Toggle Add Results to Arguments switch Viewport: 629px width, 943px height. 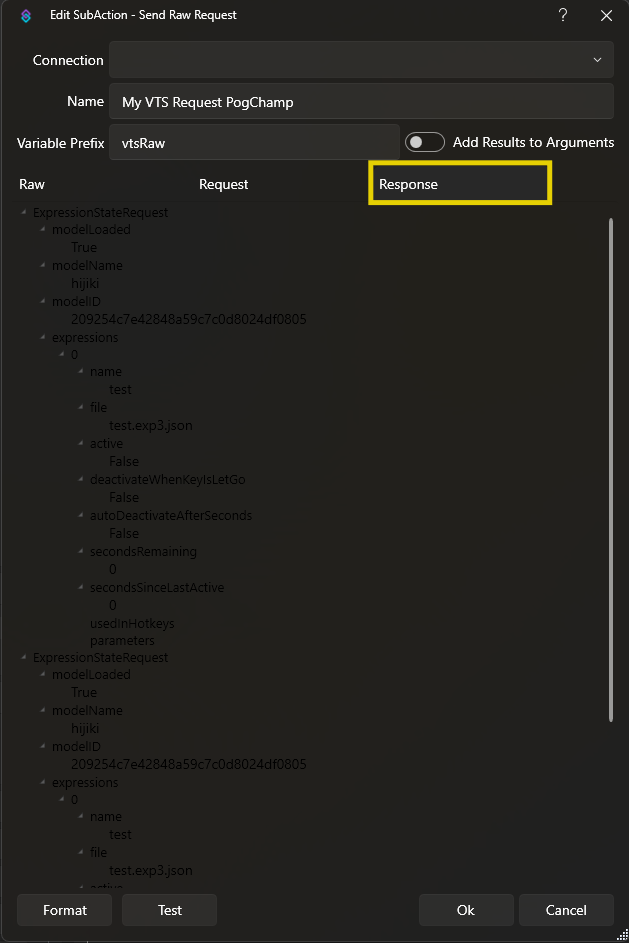(x=425, y=143)
